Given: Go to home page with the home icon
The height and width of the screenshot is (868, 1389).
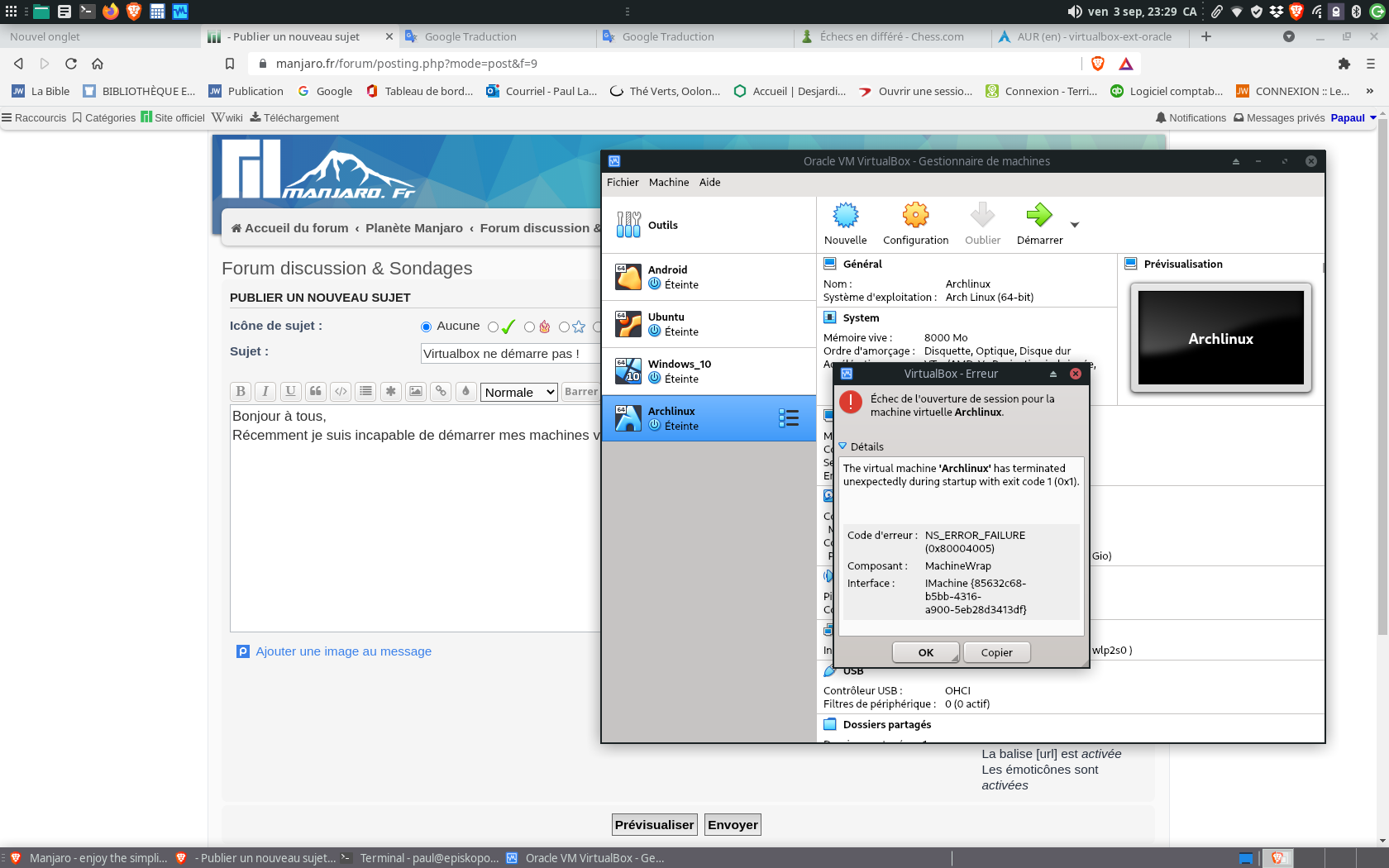Looking at the screenshot, I should point(98,64).
